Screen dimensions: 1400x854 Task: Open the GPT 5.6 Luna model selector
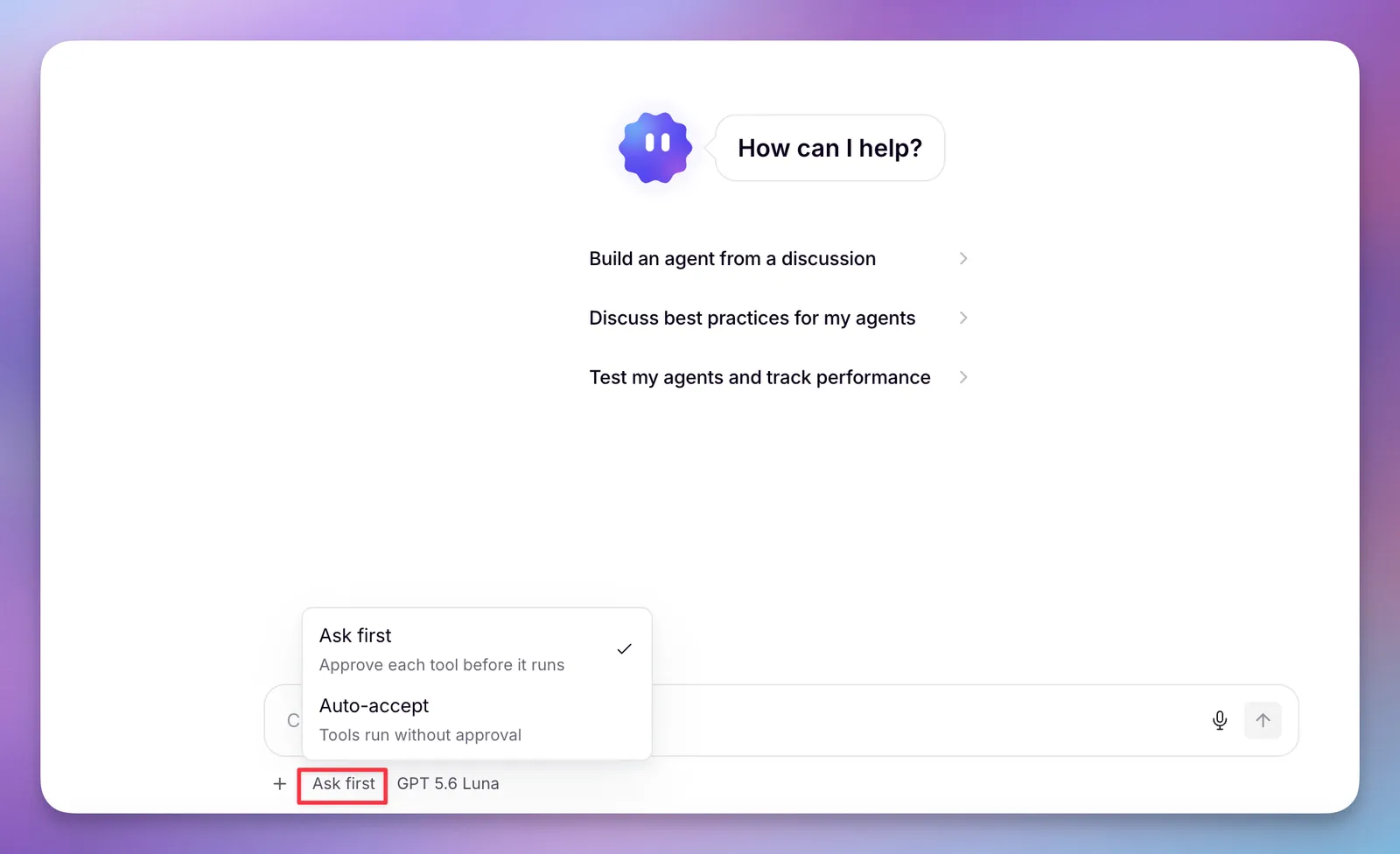click(x=448, y=784)
